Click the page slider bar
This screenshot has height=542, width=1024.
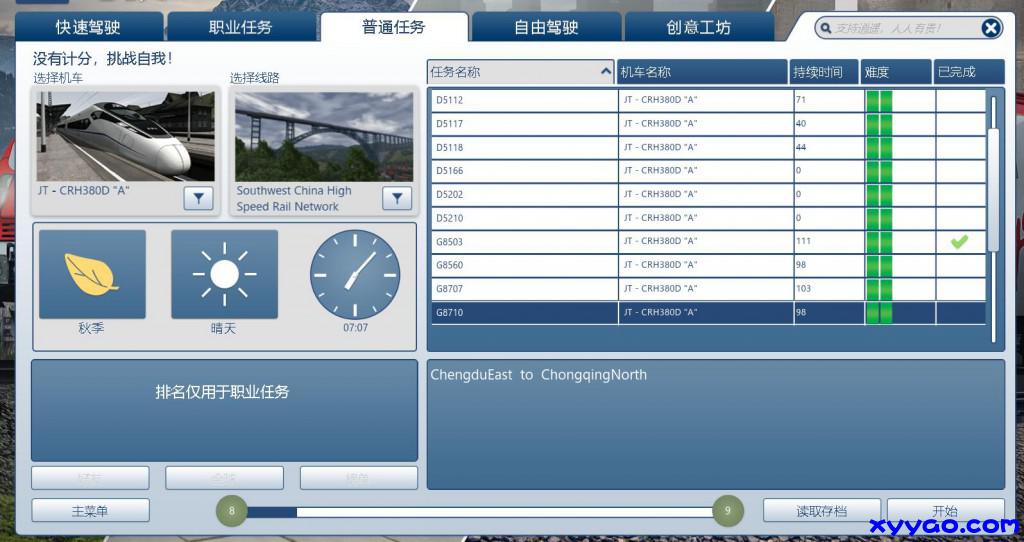[480, 512]
